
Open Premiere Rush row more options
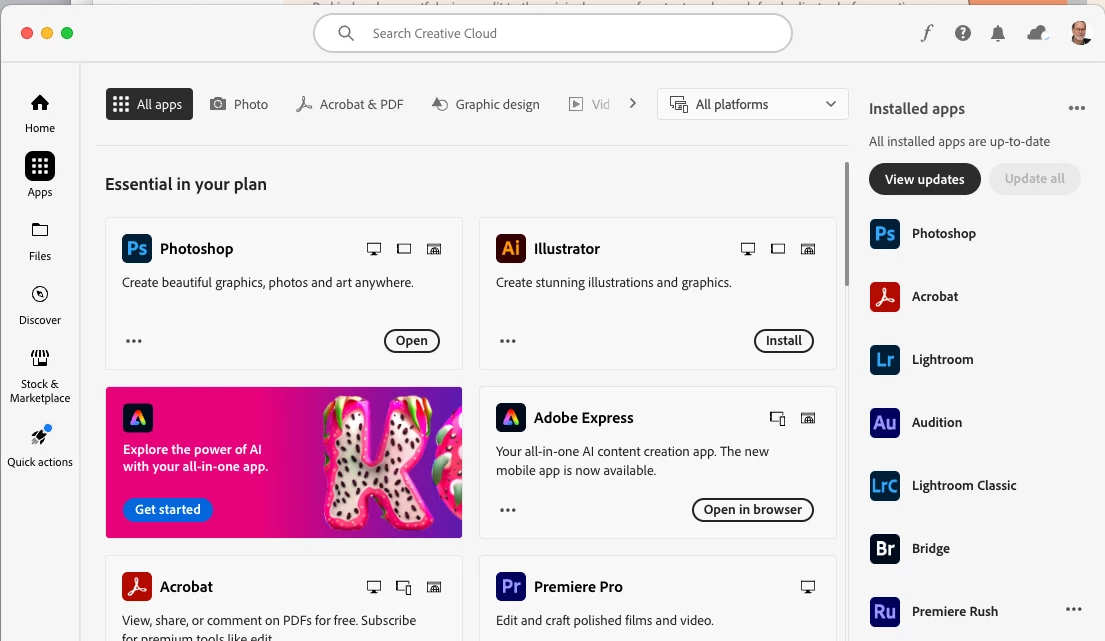click(1073, 609)
